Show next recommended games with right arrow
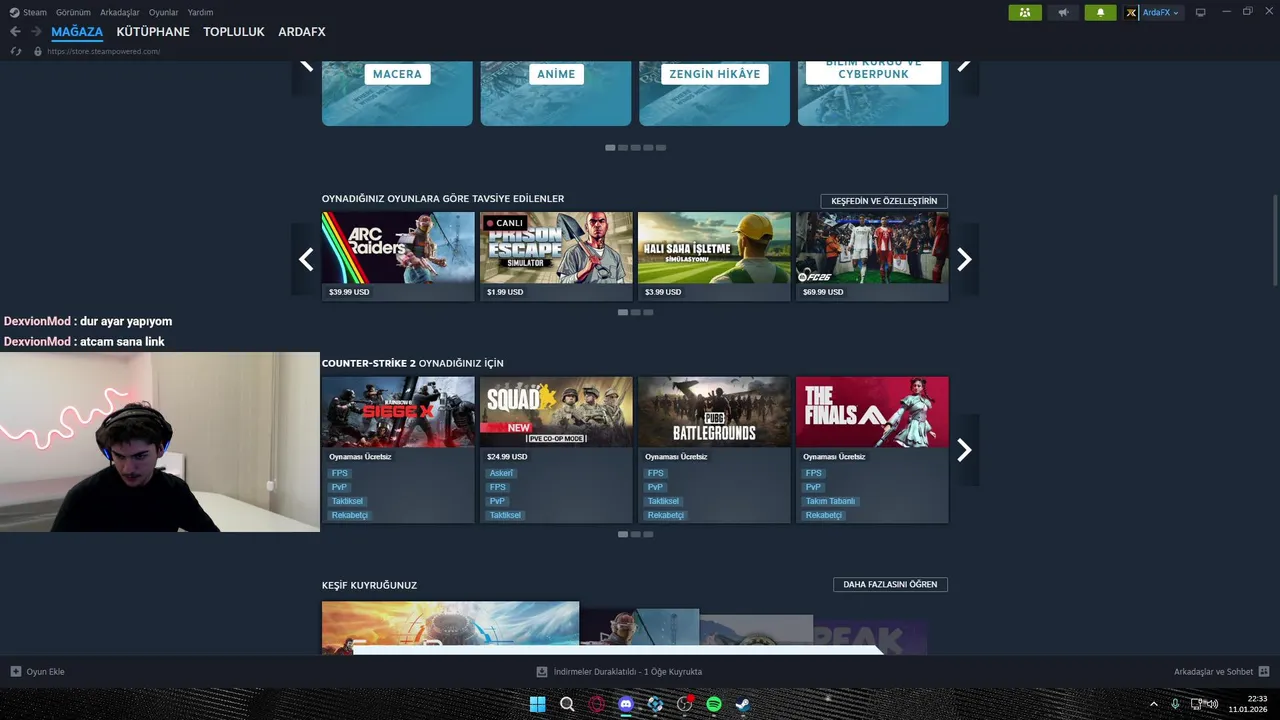1280x720 pixels. 964,259
